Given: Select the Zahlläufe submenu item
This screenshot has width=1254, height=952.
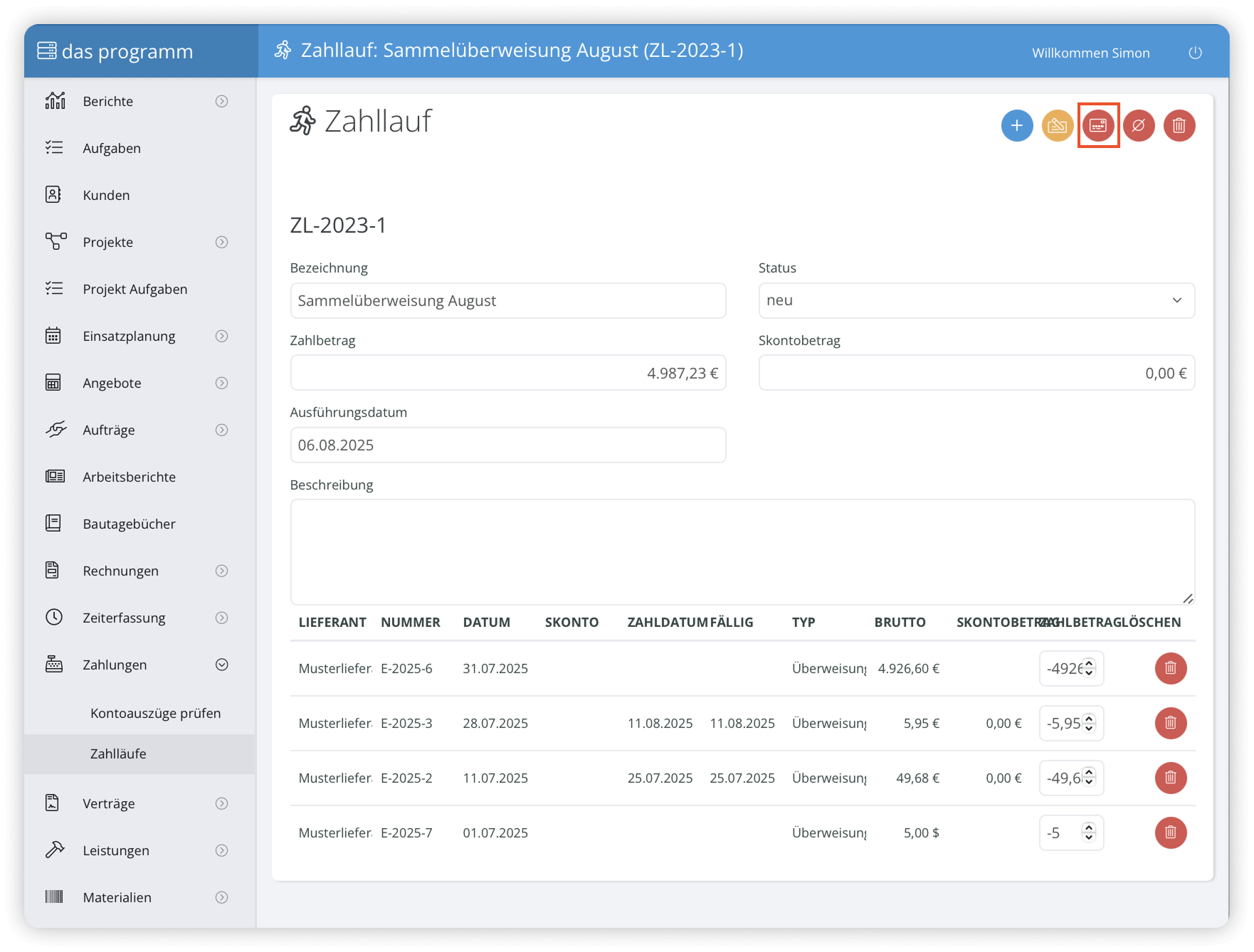Looking at the screenshot, I should click(118, 753).
